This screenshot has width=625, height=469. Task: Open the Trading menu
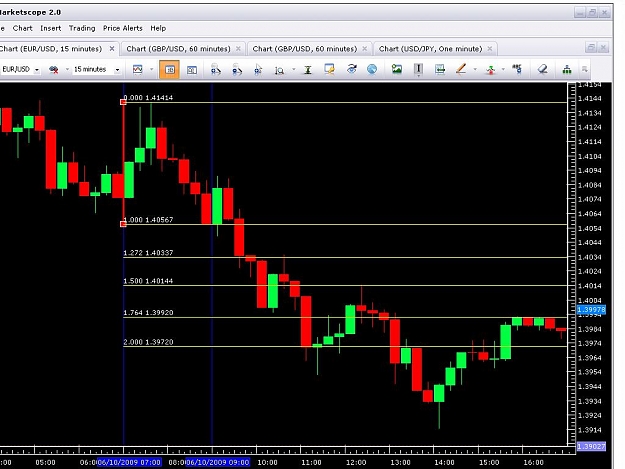(x=82, y=28)
